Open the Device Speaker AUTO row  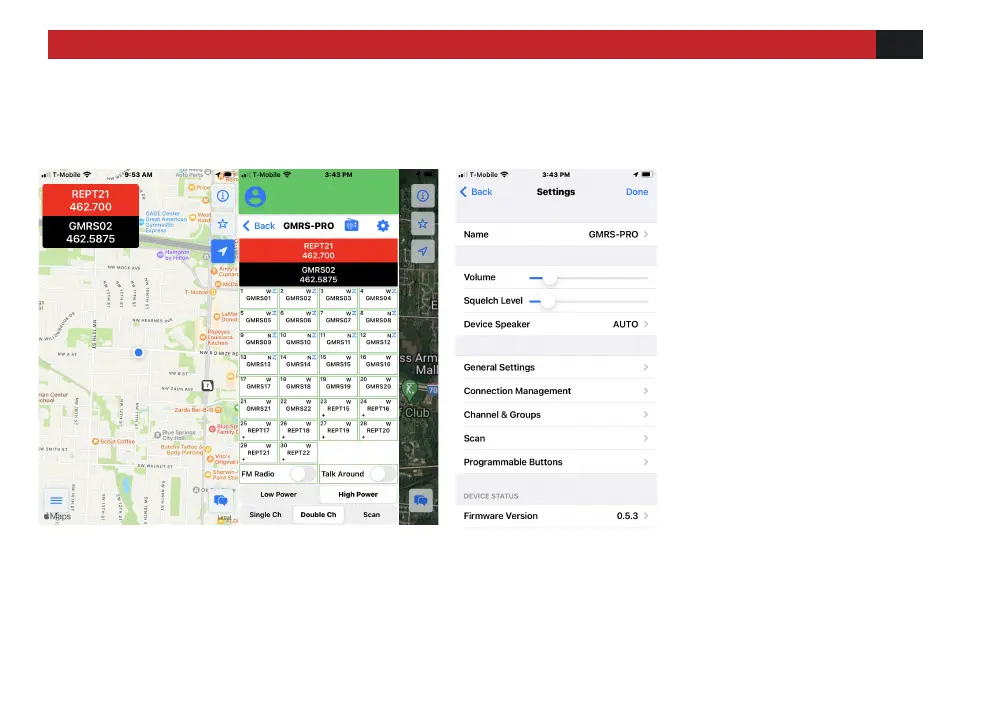point(556,324)
